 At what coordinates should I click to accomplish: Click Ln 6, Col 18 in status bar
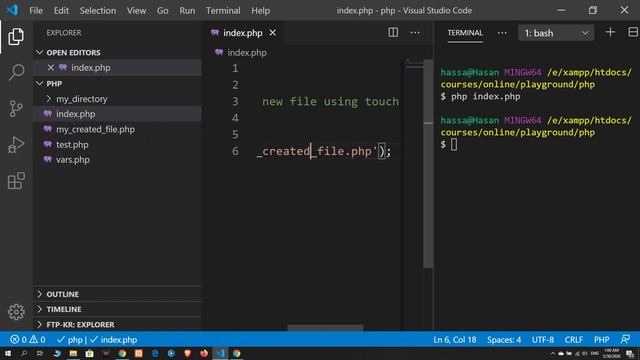[x=455, y=340]
